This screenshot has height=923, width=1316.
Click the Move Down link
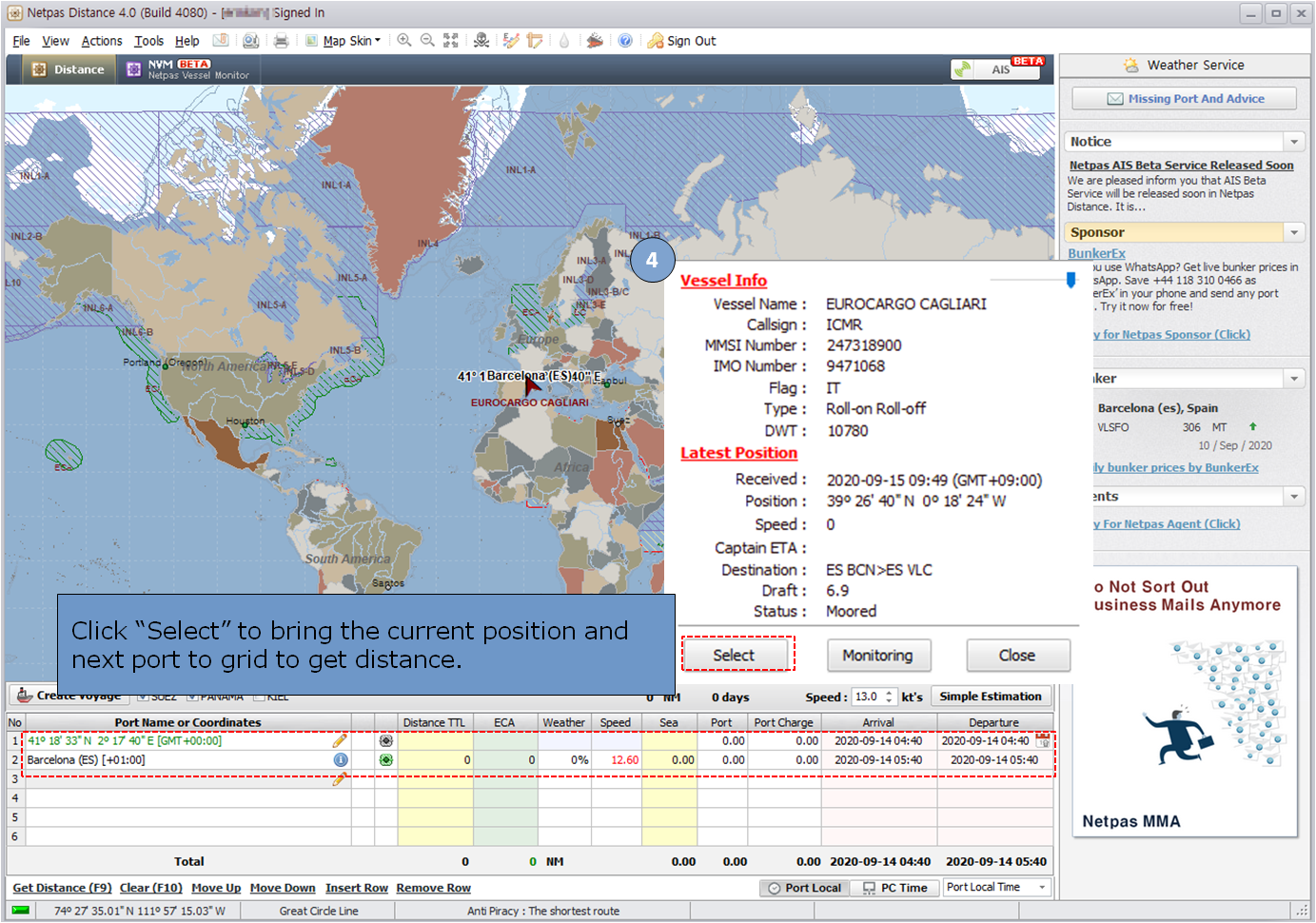pyautogui.click(x=283, y=888)
